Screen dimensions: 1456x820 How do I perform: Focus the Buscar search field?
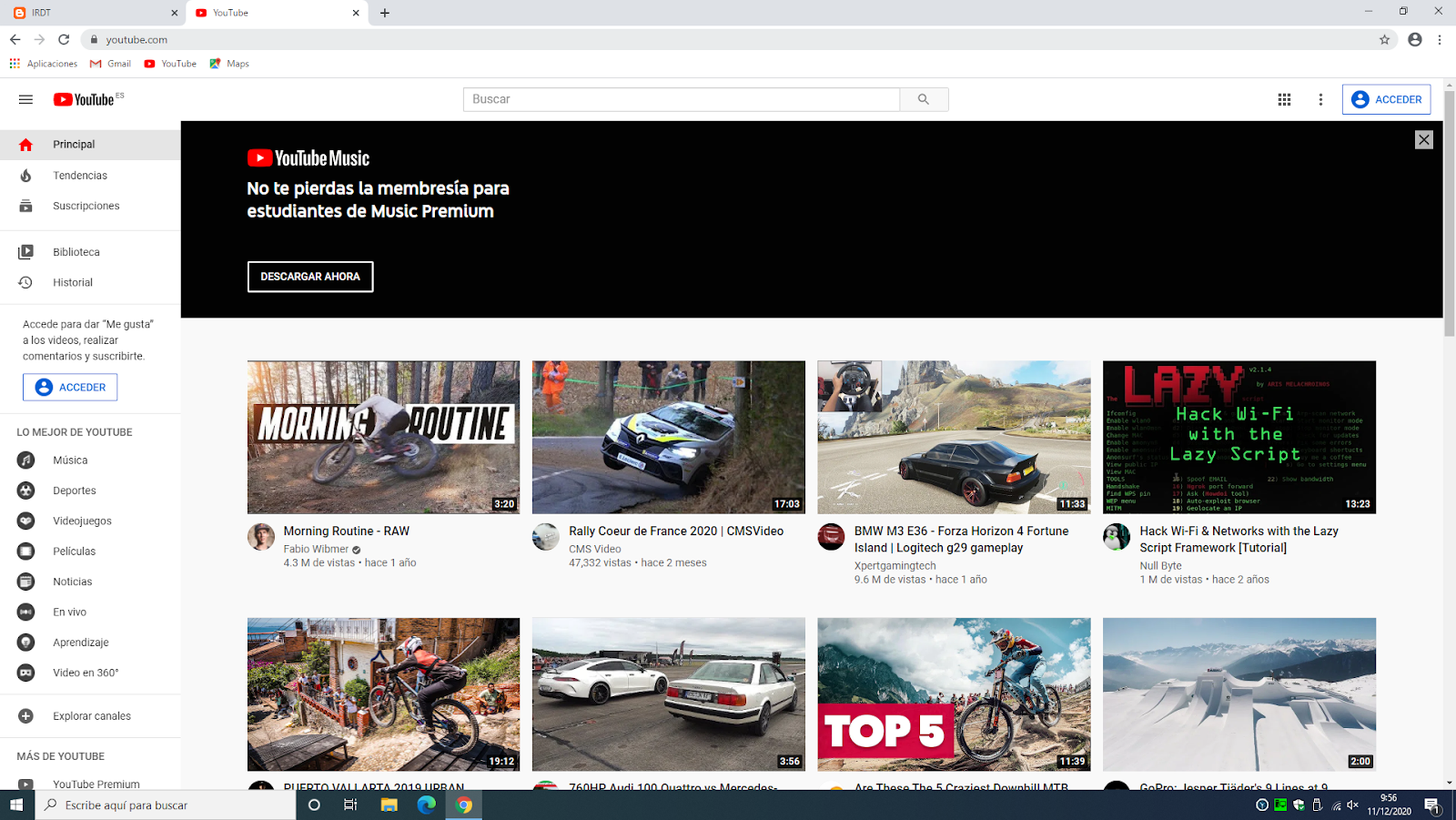(681, 99)
